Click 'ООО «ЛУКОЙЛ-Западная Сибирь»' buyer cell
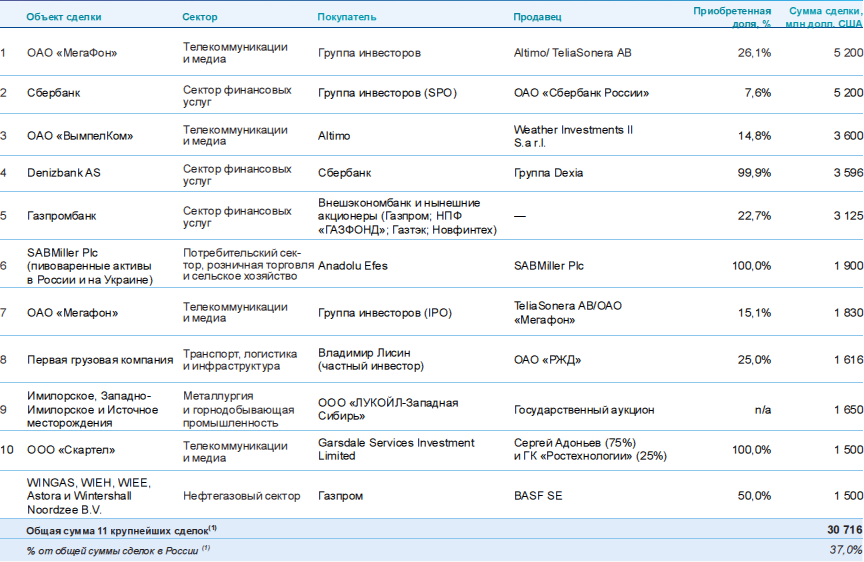Image resolution: width=864 pixels, height=562 pixels. coord(388,410)
